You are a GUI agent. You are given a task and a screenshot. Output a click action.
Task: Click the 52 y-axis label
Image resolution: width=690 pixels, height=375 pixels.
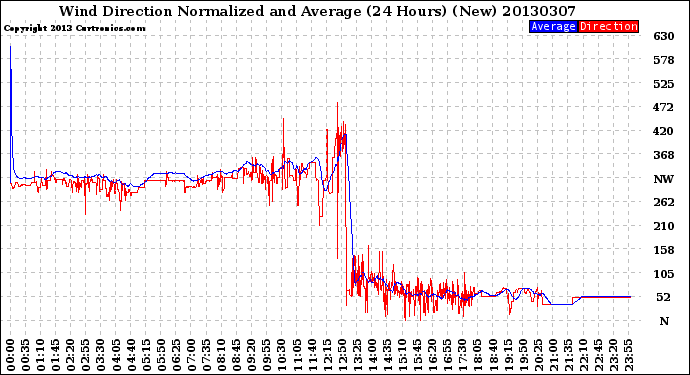(664, 297)
